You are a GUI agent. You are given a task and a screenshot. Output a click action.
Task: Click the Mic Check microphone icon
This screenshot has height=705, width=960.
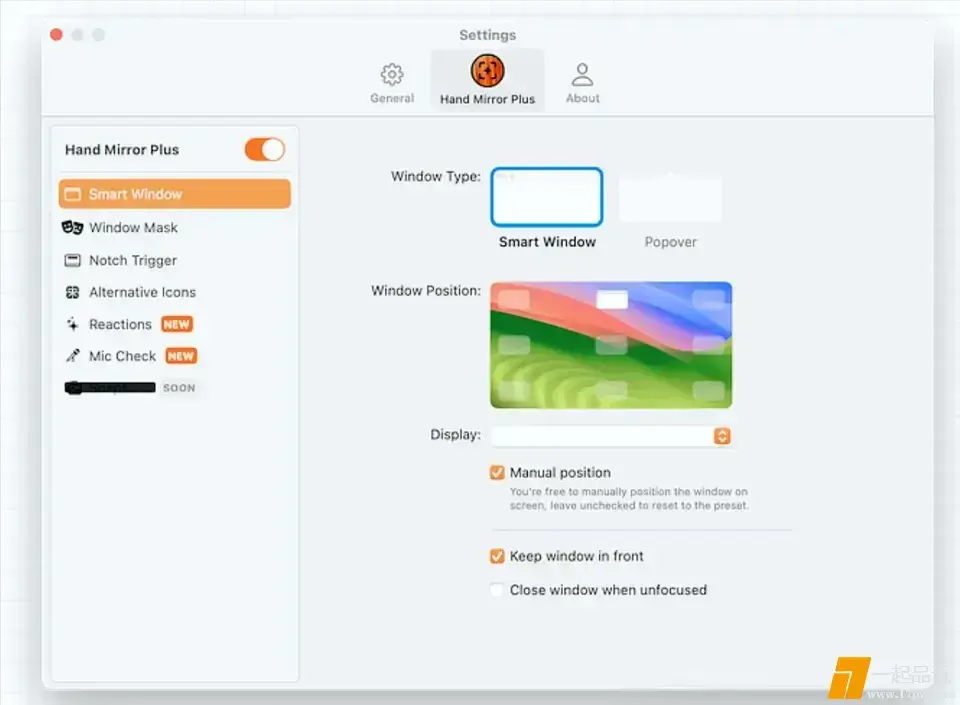pyautogui.click(x=73, y=356)
